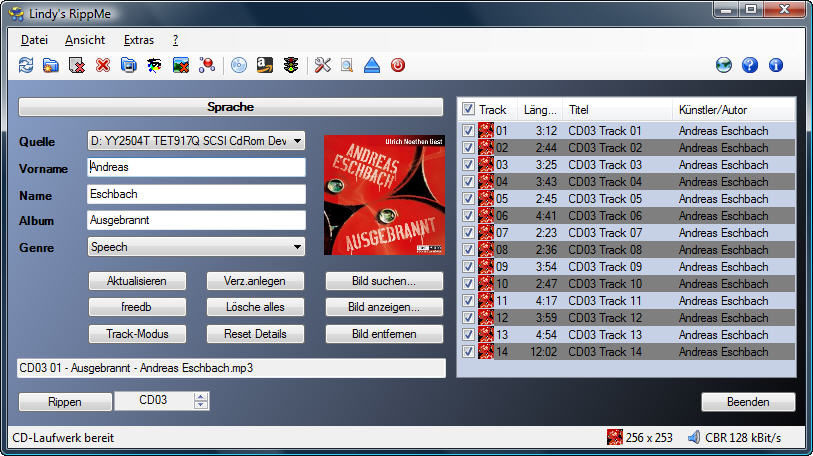Click the globe web icon
Image resolution: width=813 pixels, height=456 pixels.
pos(724,66)
